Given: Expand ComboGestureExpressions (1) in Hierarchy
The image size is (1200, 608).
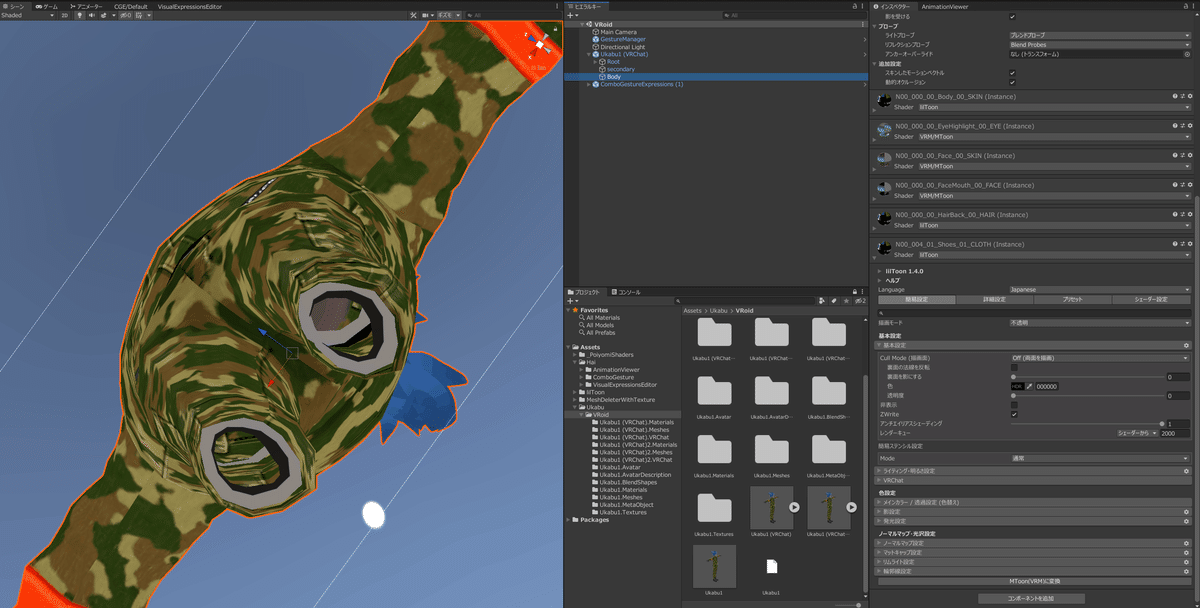Looking at the screenshot, I should (x=589, y=85).
